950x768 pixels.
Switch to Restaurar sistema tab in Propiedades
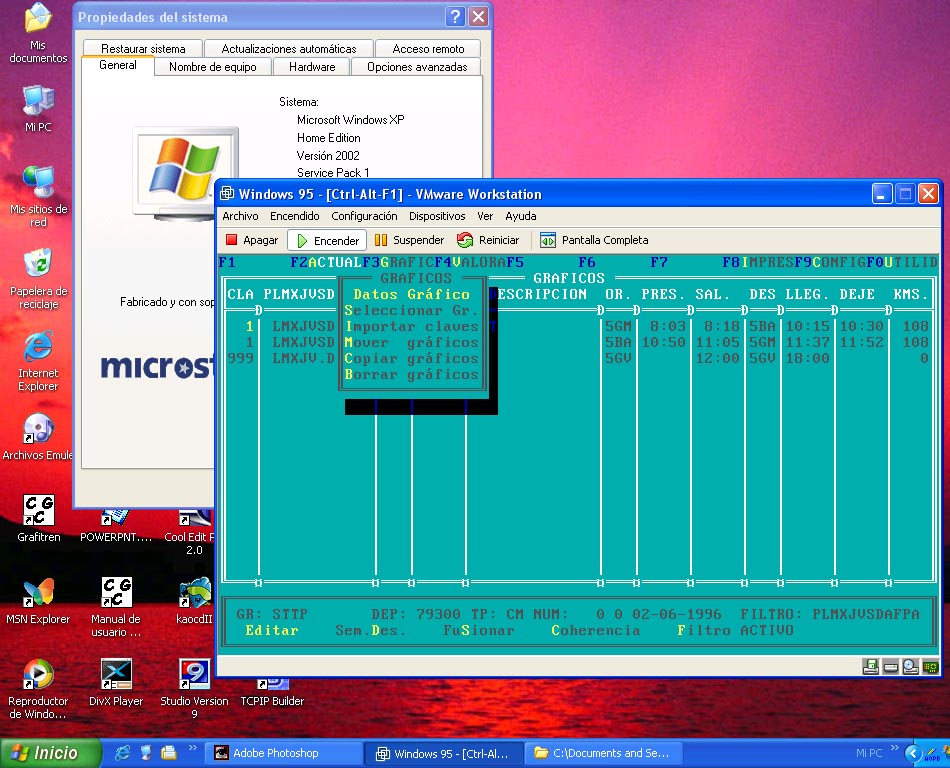click(x=143, y=48)
